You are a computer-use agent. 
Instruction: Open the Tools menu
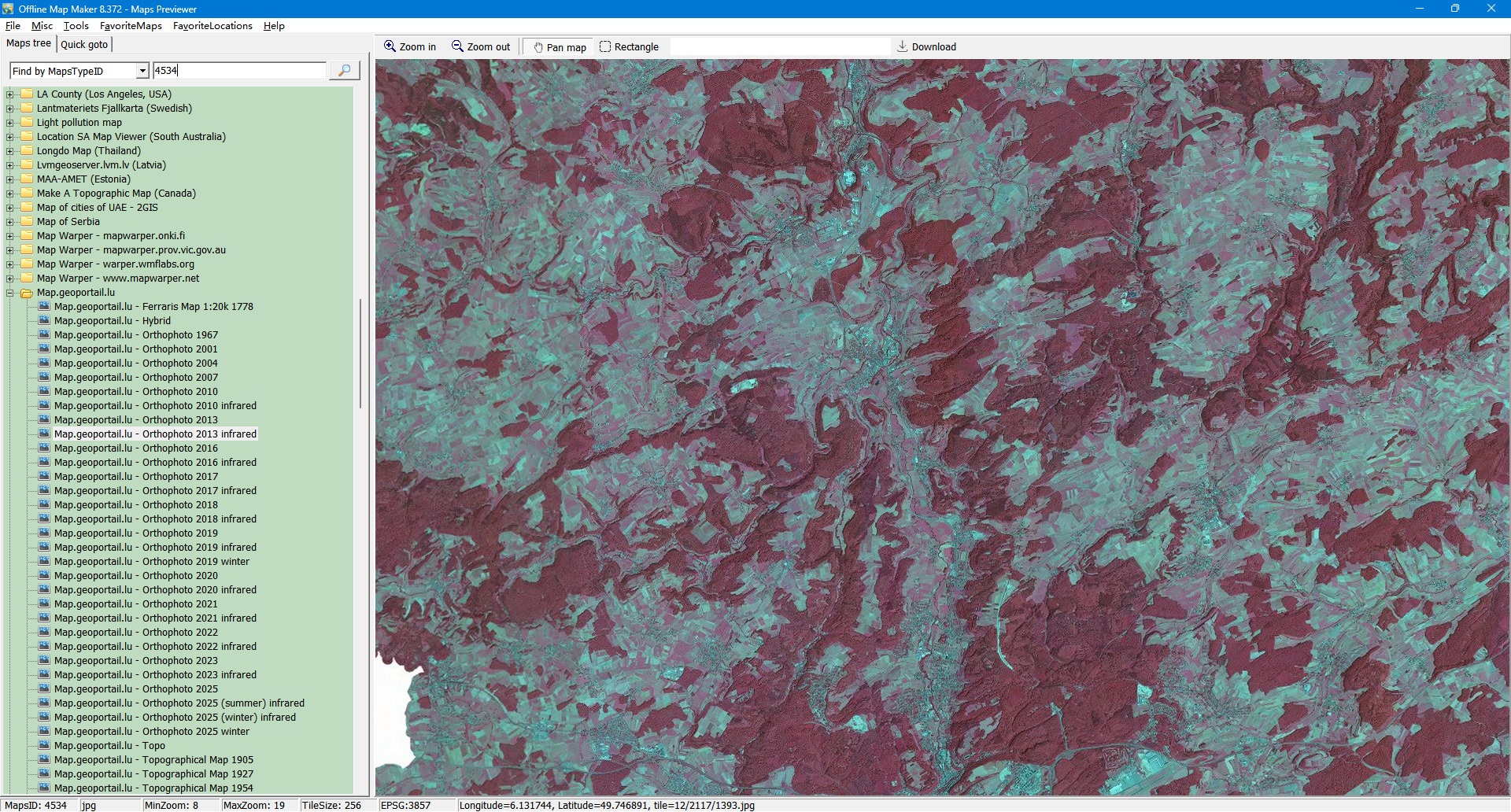[x=76, y=26]
